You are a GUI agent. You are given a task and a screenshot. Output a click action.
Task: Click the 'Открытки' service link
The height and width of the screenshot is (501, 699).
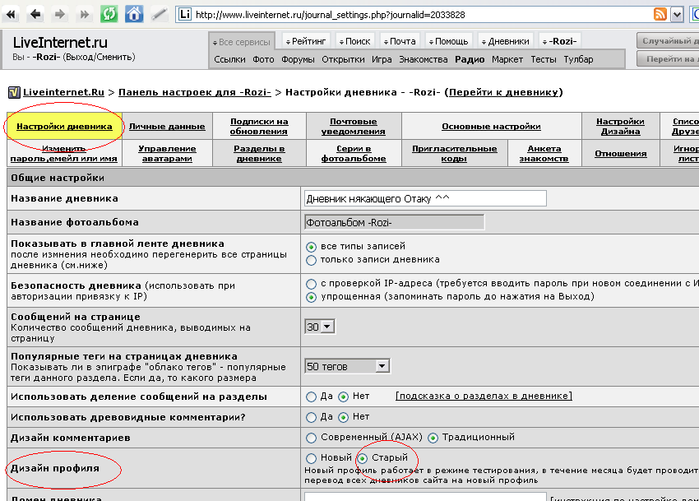[343, 59]
